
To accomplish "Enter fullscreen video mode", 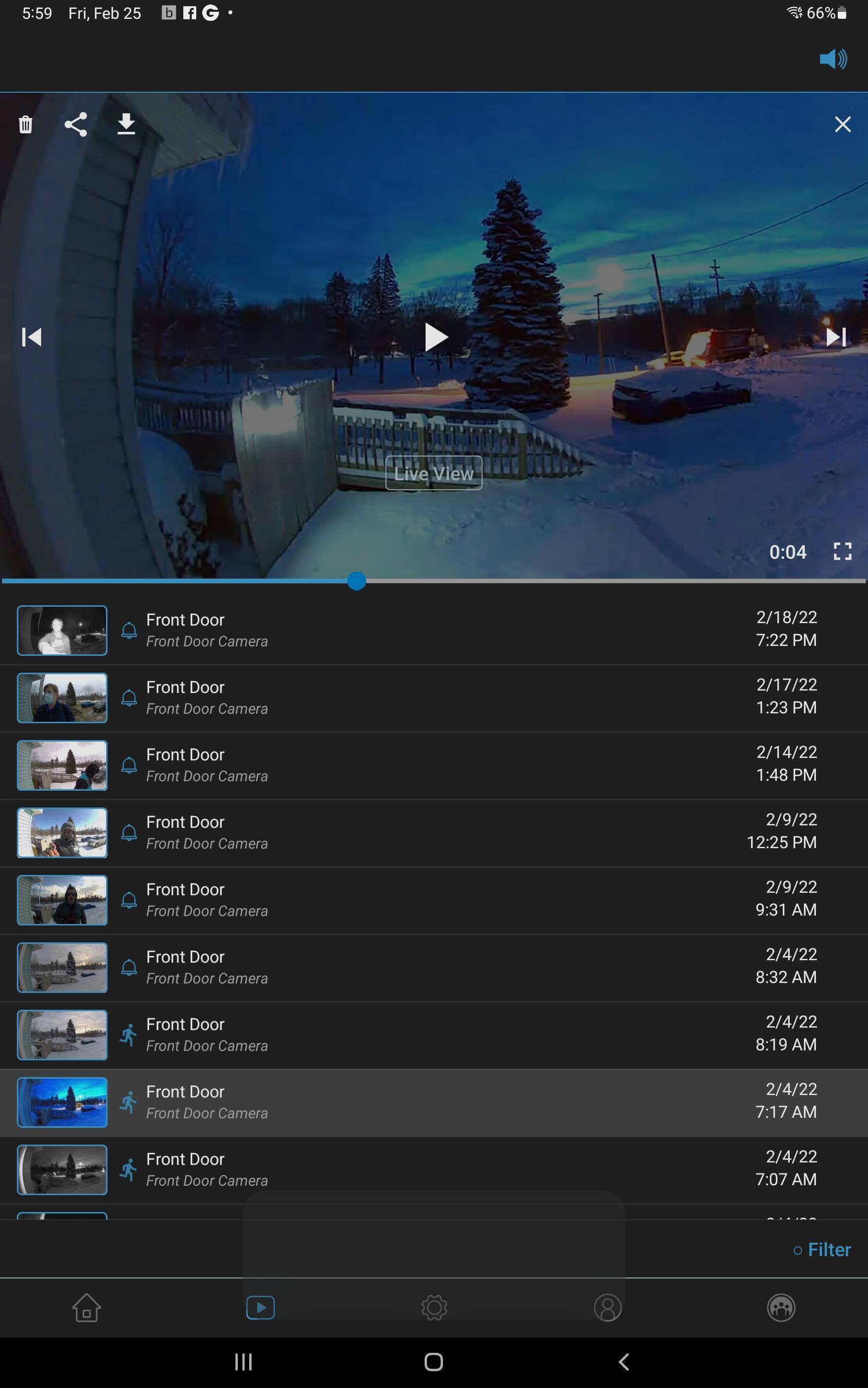I will 842,551.
